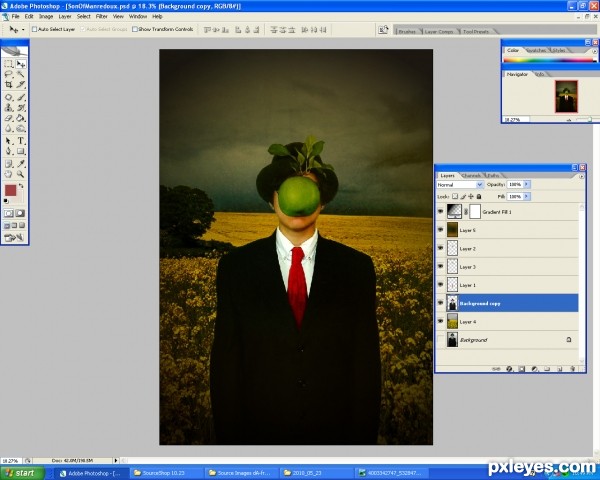The width and height of the screenshot is (600, 480).
Task: Open the Image menu
Action: pos(46,16)
